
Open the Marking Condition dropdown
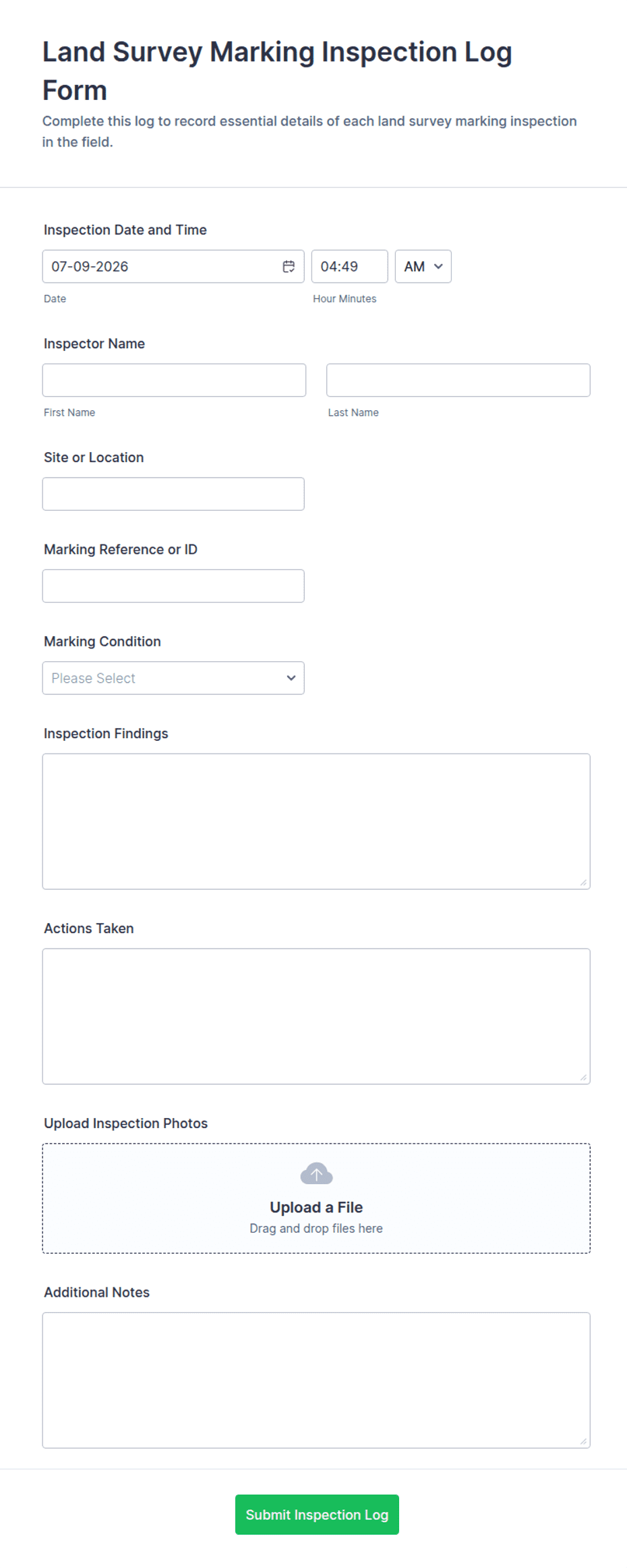coord(173,678)
